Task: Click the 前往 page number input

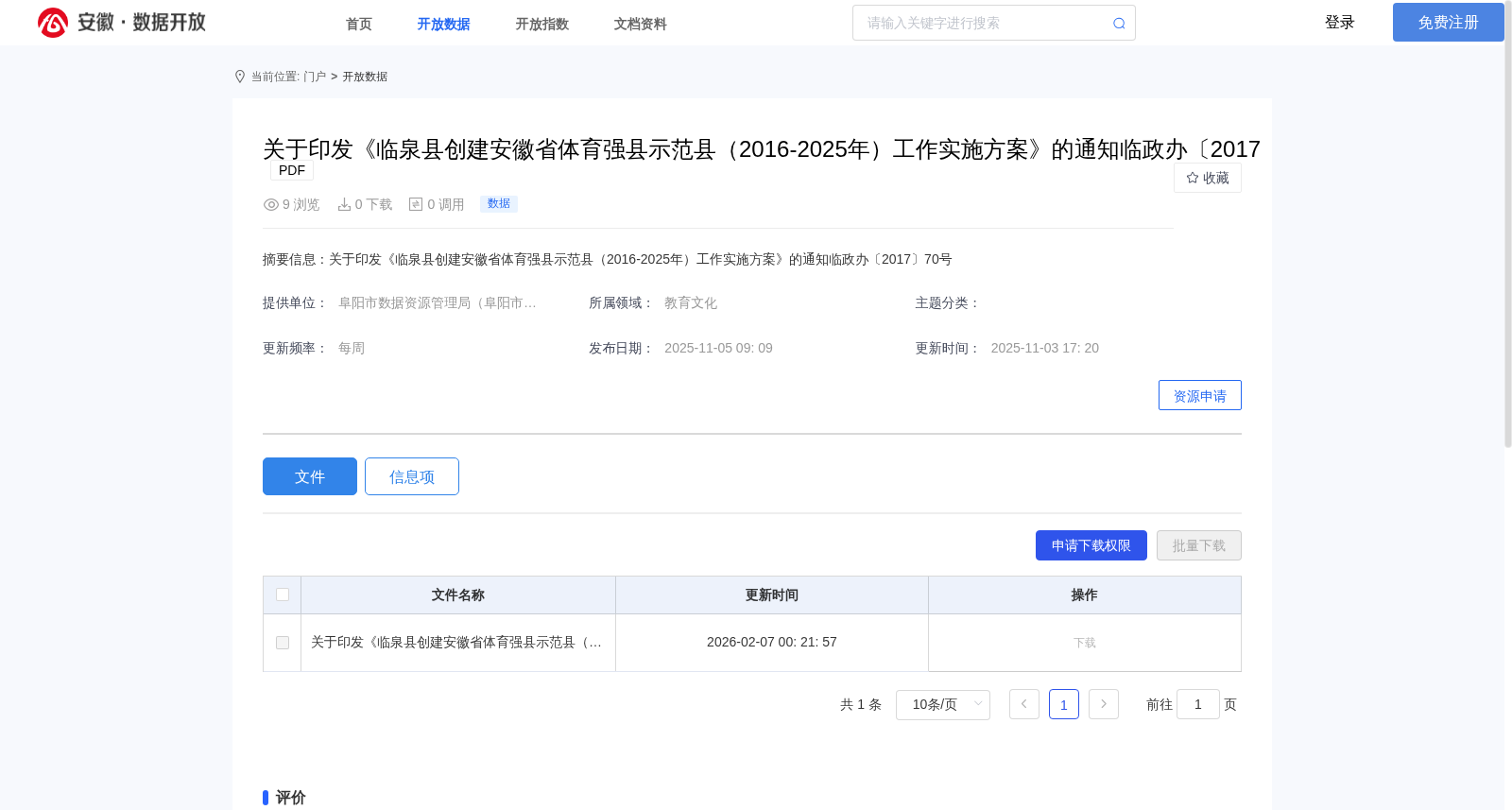Action: click(x=1198, y=704)
